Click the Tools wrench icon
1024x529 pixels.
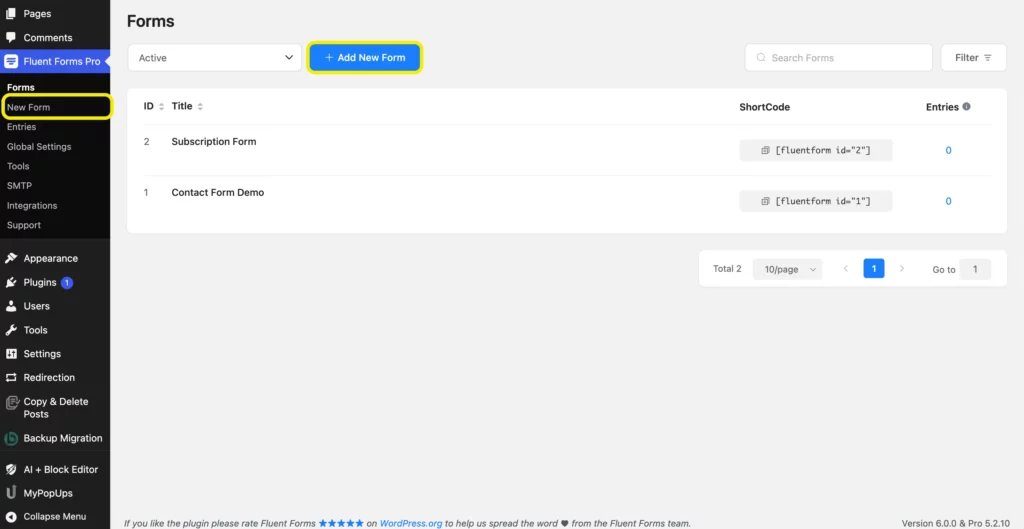click(x=11, y=330)
